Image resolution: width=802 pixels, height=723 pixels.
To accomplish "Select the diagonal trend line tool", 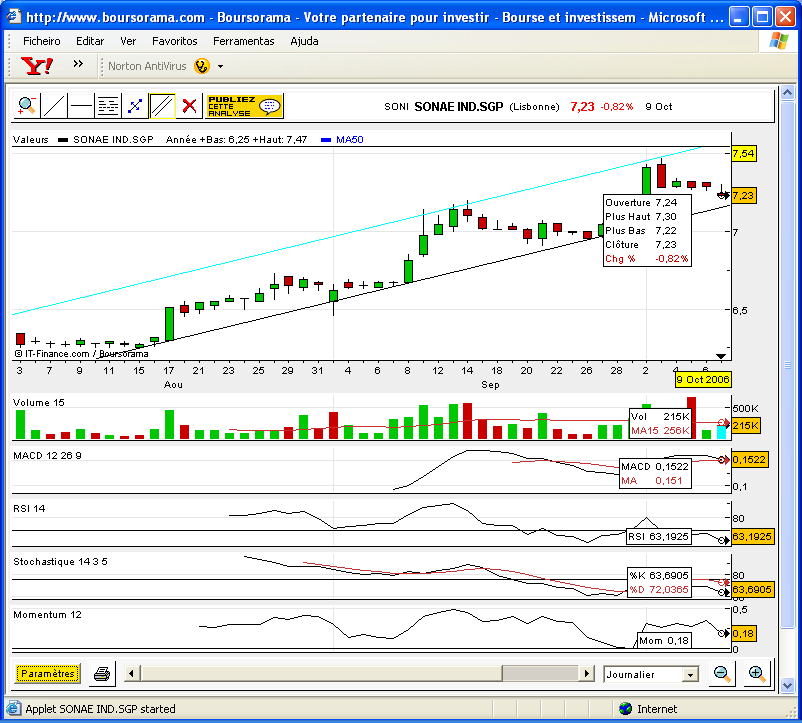I will coord(54,106).
